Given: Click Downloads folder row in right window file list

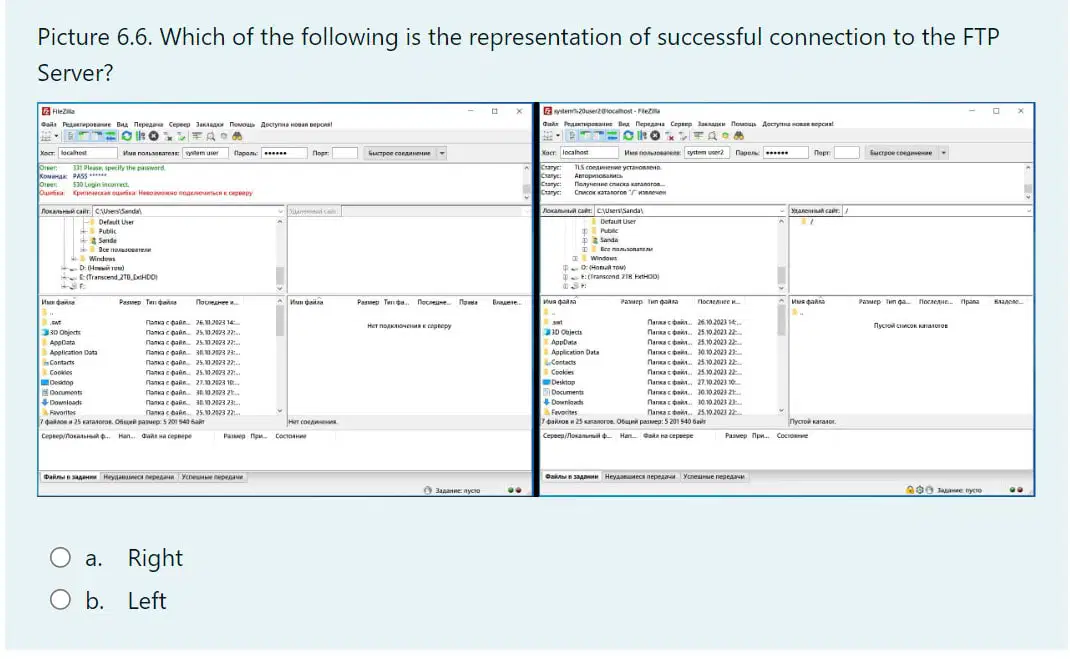Looking at the screenshot, I should point(660,402).
